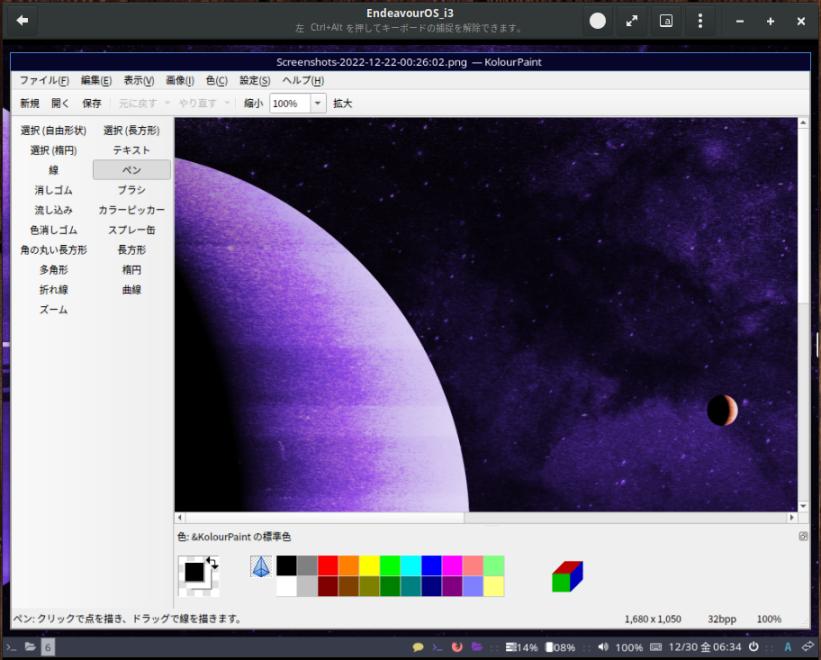
Task: Select the スプレー缶 spray tool
Action: (x=131, y=230)
